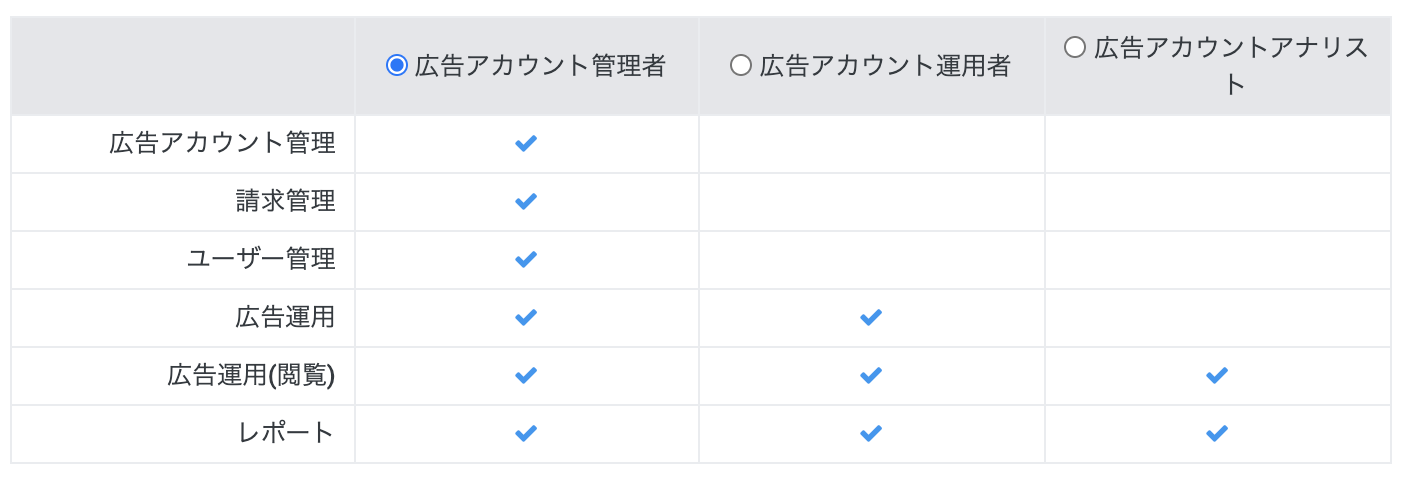Click 運用者 checkmark in 広告運用 row
This screenshot has height=480, width=1404.
coord(871,317)
